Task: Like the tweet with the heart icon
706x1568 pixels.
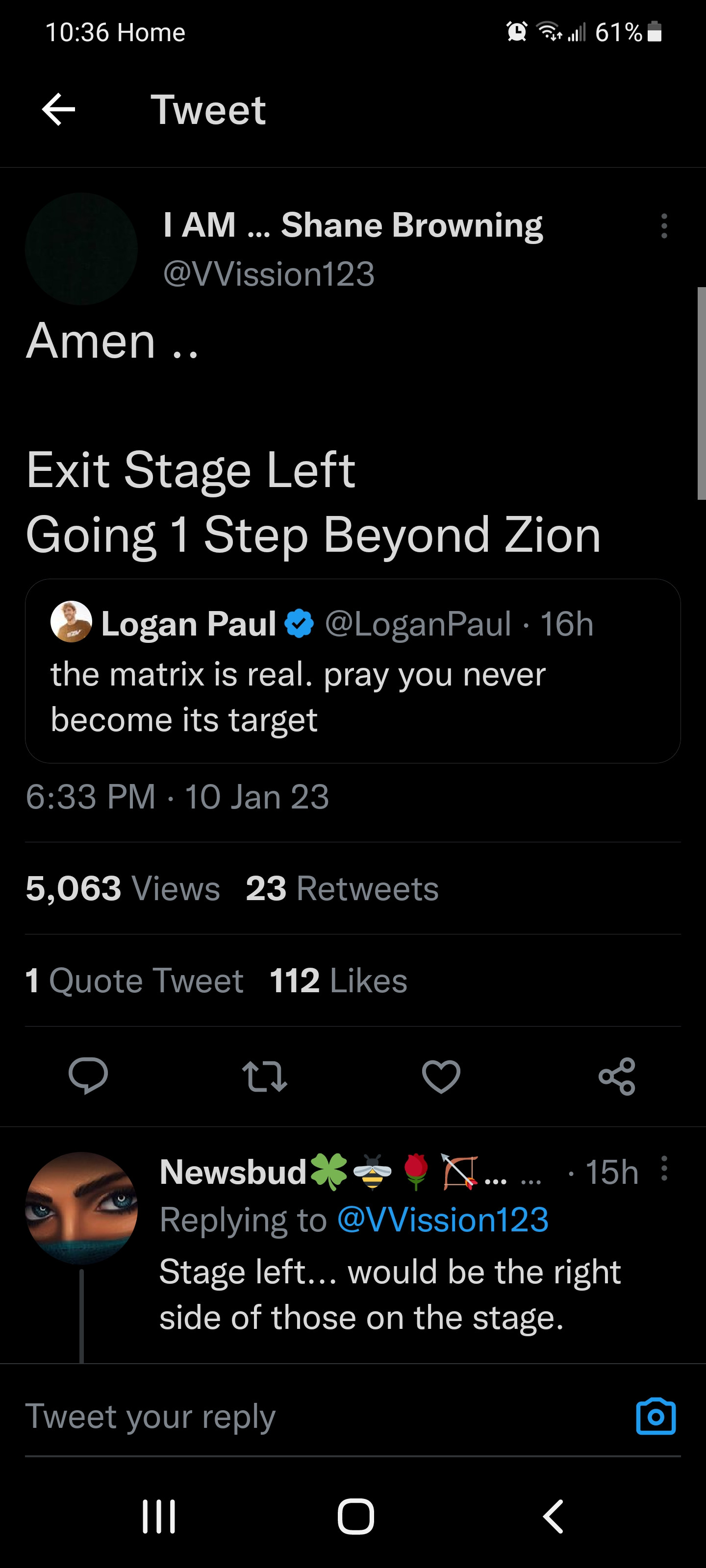Action: pos(441,1076)
